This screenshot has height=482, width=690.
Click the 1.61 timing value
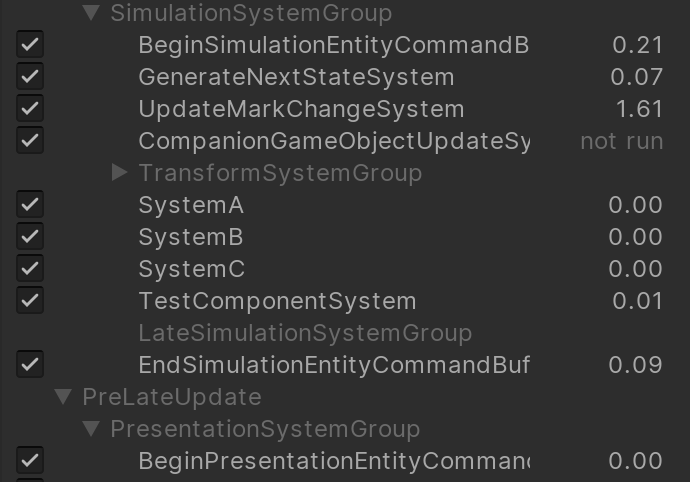pyautogui.click(x=639, y=109)
